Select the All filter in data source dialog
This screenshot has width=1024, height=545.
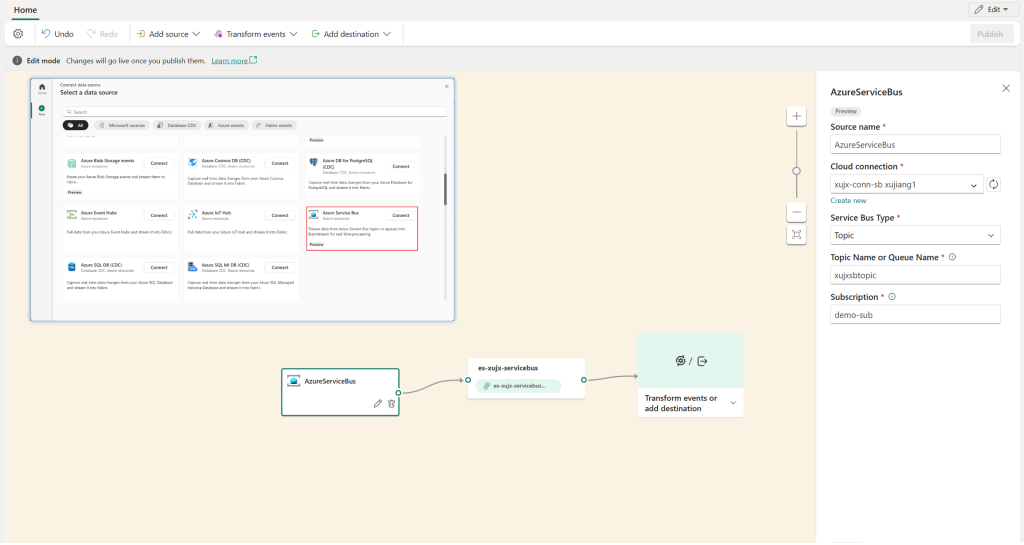tap(76, 125)
